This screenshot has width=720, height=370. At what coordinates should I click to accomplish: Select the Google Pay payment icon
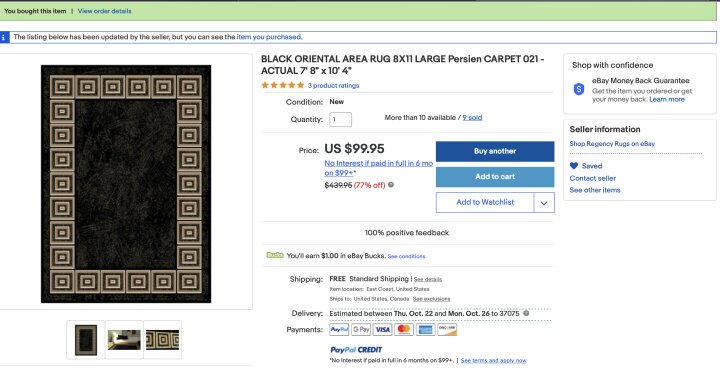click(361, 330)
